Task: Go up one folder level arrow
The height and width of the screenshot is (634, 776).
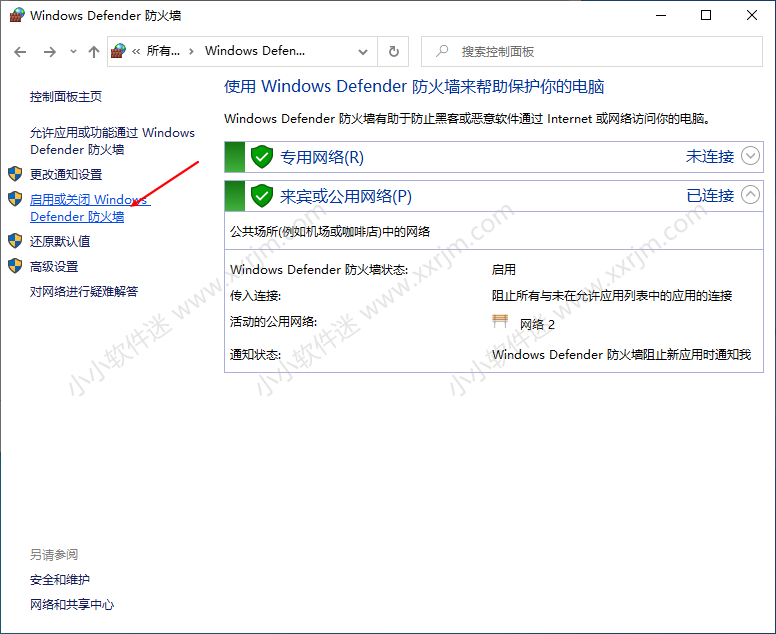Action: (x=93, y=52)
